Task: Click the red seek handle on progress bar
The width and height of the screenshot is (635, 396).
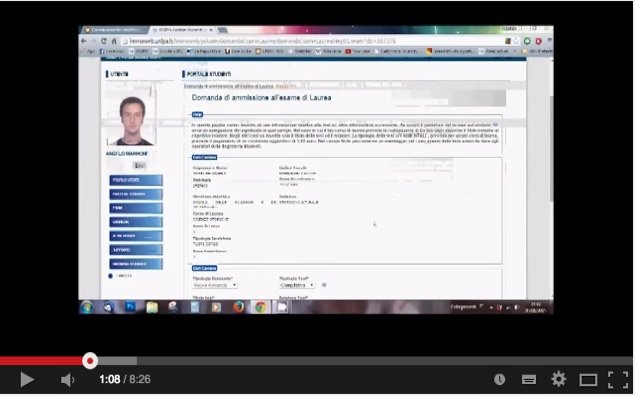Action: 90,361
